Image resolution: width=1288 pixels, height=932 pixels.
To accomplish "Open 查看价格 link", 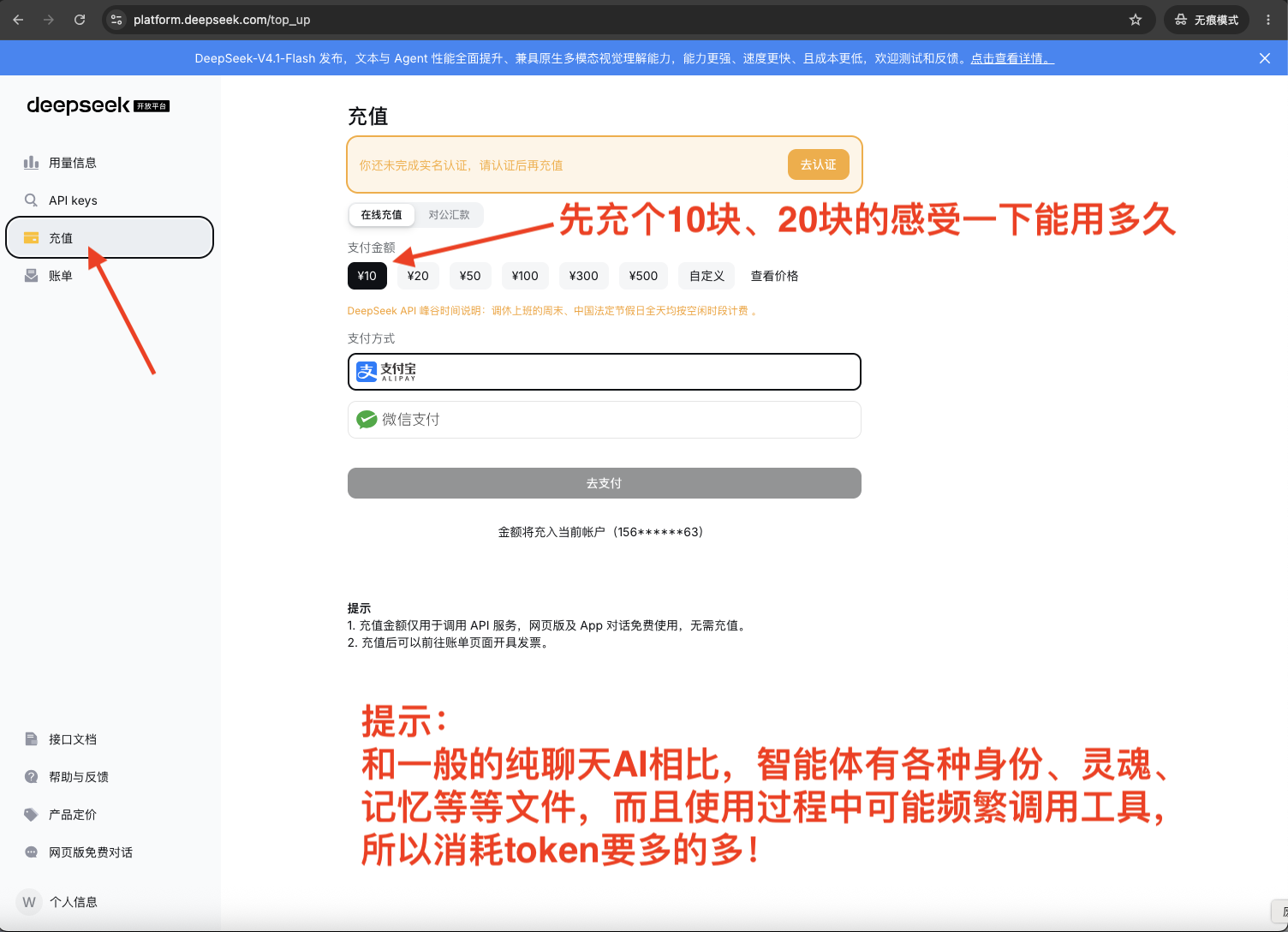I will pyautogui.click(x=774, y=276).
